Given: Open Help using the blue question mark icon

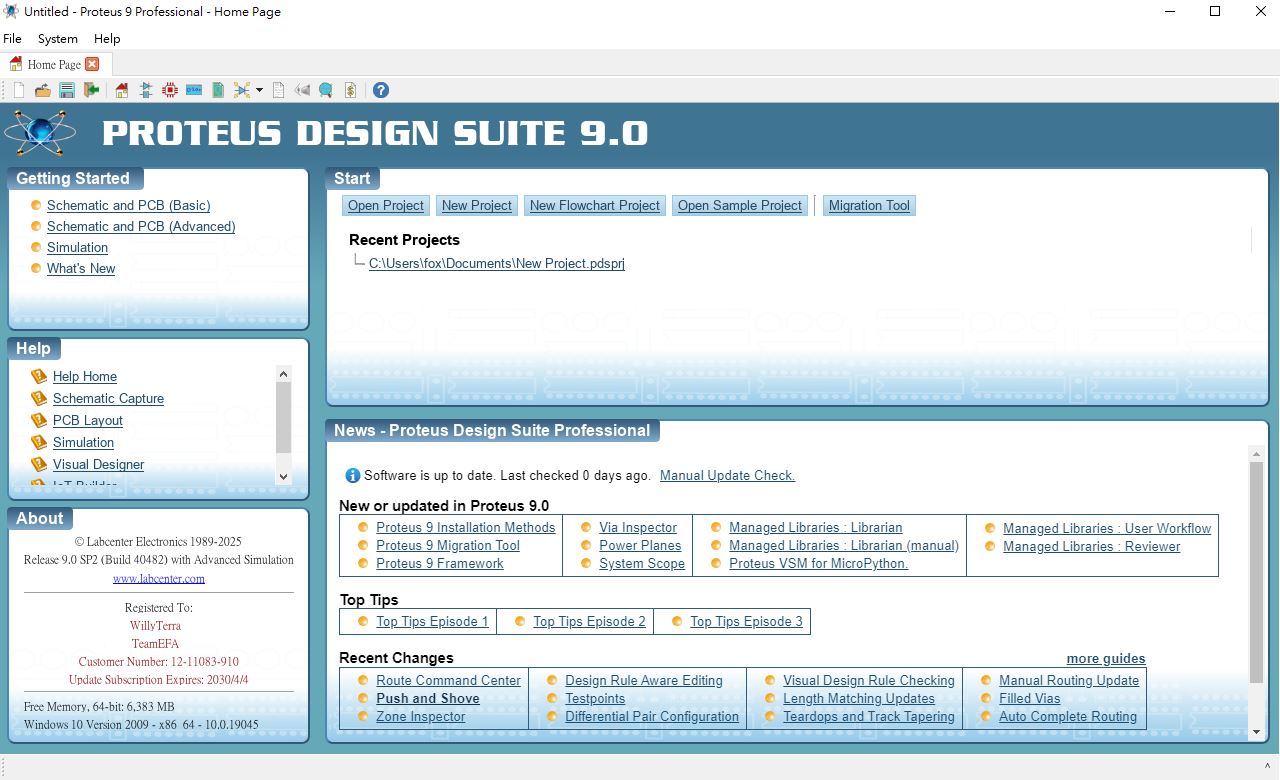Looking at the screenshot, I should coord(381,90).
